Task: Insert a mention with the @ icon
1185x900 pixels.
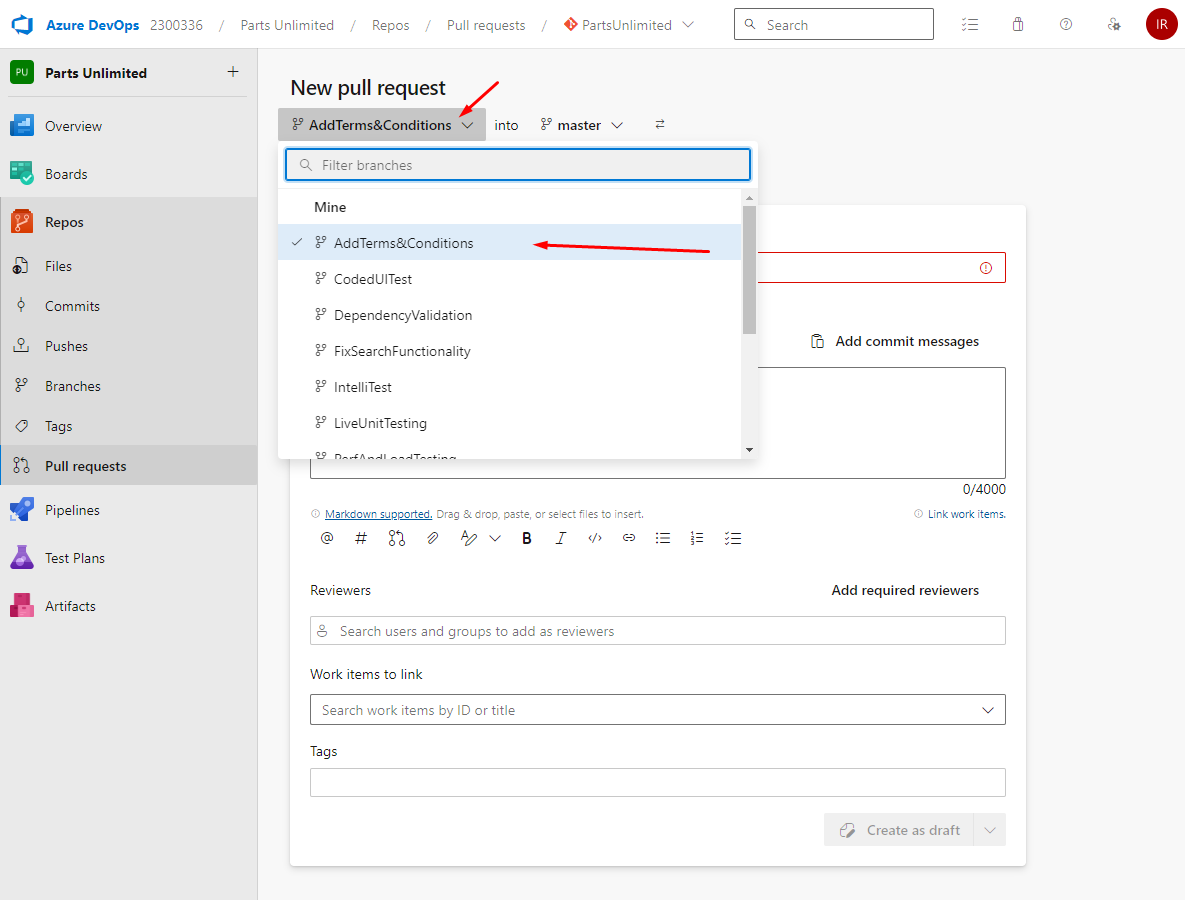Action: coord(326,538)
